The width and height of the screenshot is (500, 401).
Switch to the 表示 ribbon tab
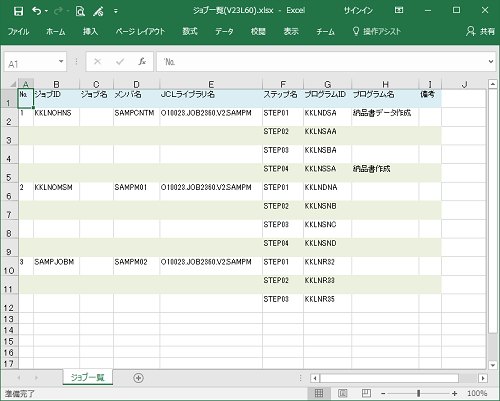[x=291, y=32]
